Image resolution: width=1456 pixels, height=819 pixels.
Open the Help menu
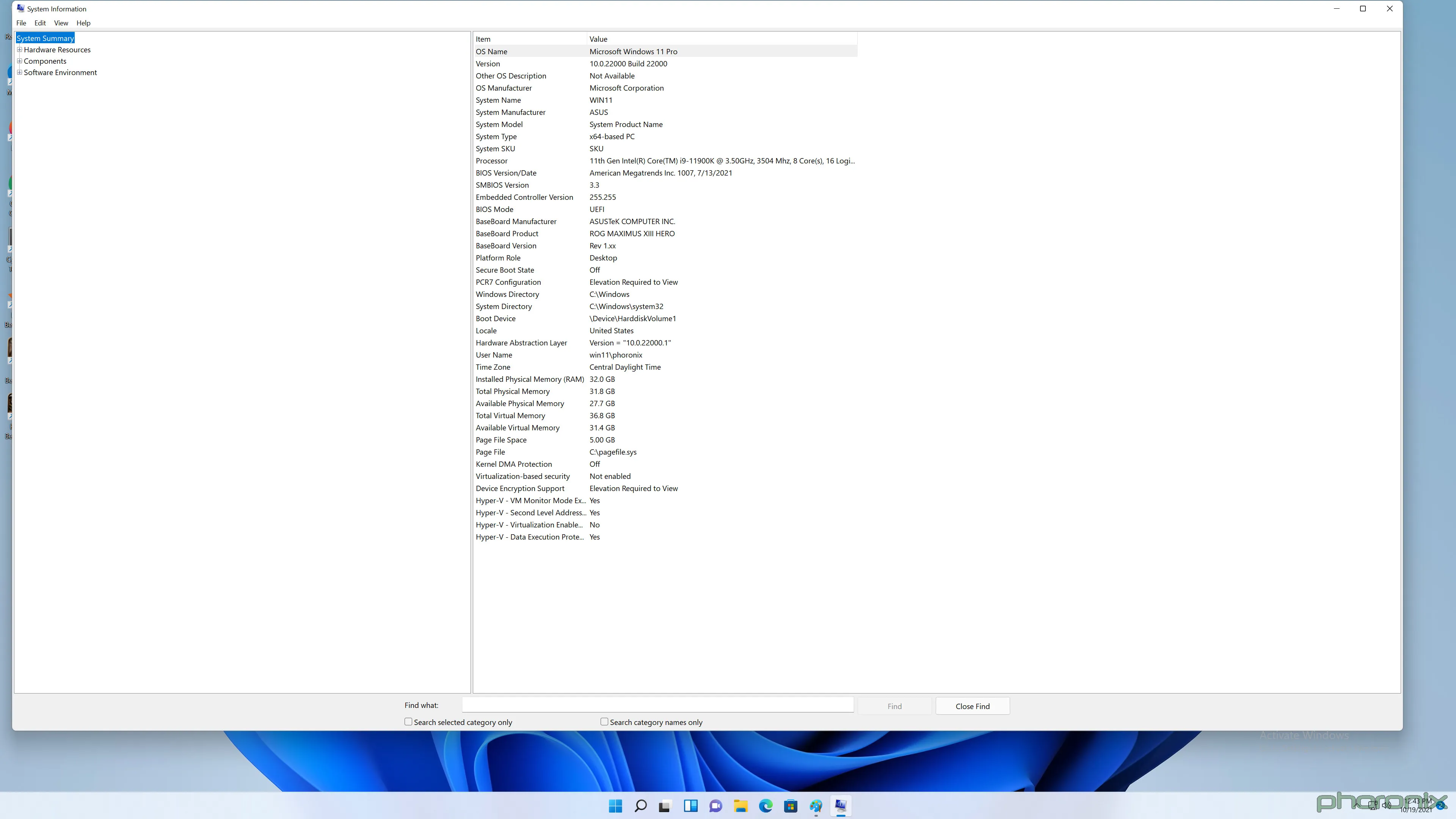pos(84,23)
